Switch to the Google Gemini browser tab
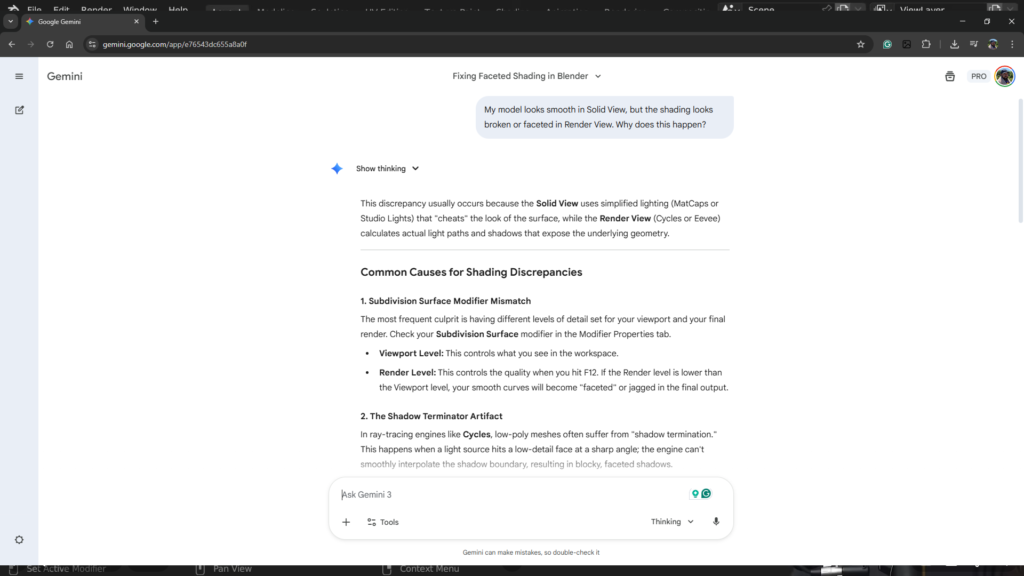 pos(80,21)
